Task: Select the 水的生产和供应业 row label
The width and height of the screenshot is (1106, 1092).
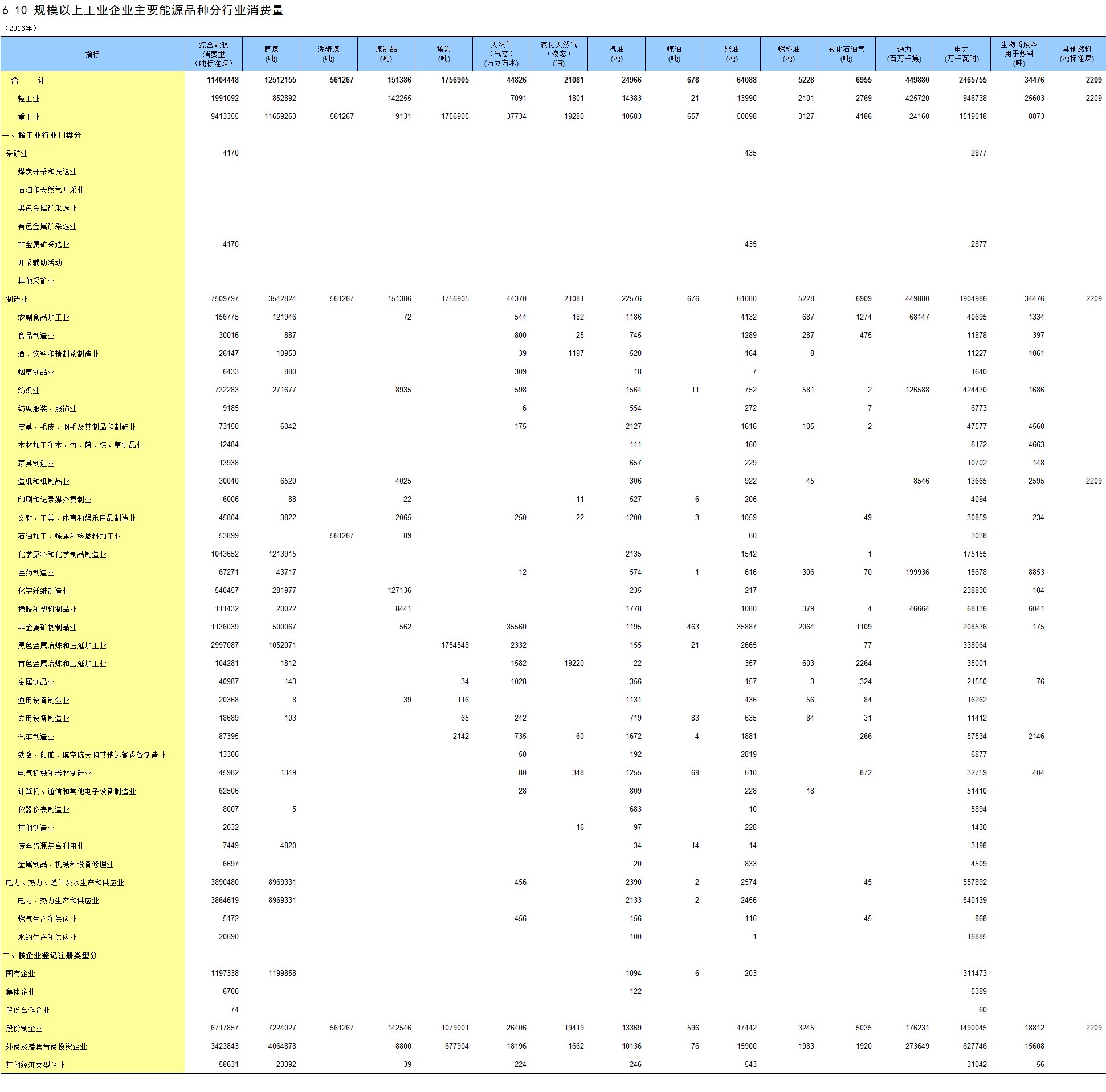Action: pyautogui.click(x=47, y=937)
